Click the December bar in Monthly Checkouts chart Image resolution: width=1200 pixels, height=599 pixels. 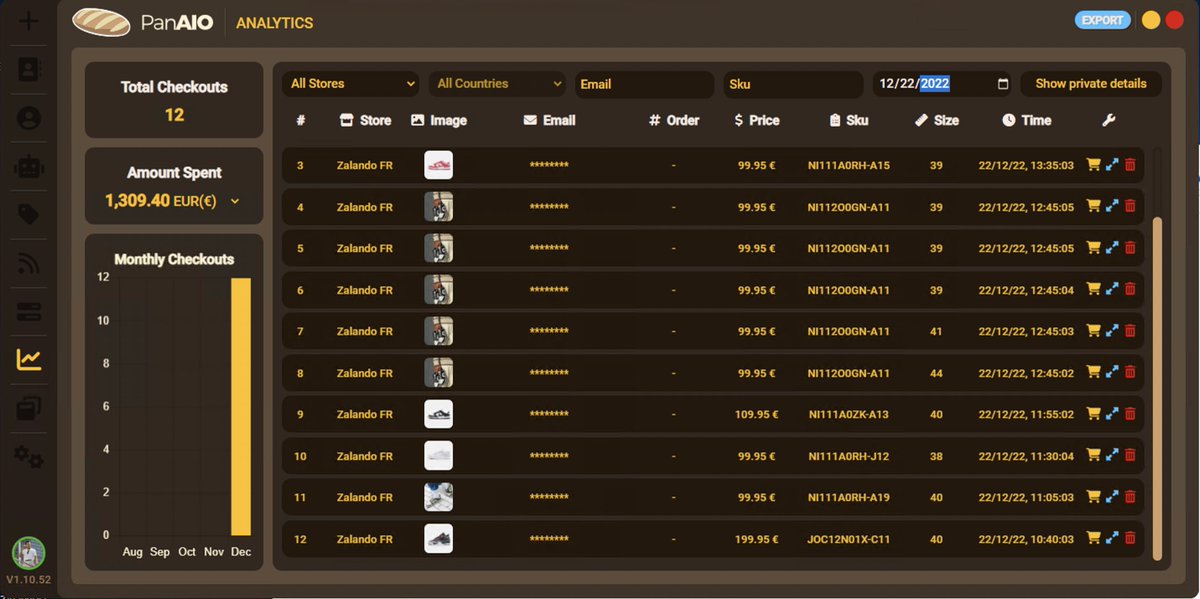click(241, 406)
